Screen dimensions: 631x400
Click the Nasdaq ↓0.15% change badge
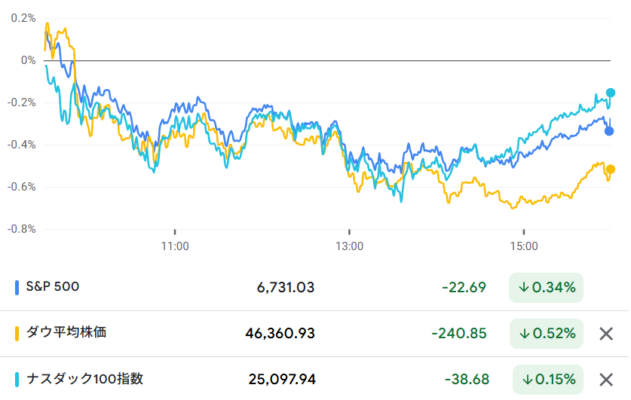546,380
